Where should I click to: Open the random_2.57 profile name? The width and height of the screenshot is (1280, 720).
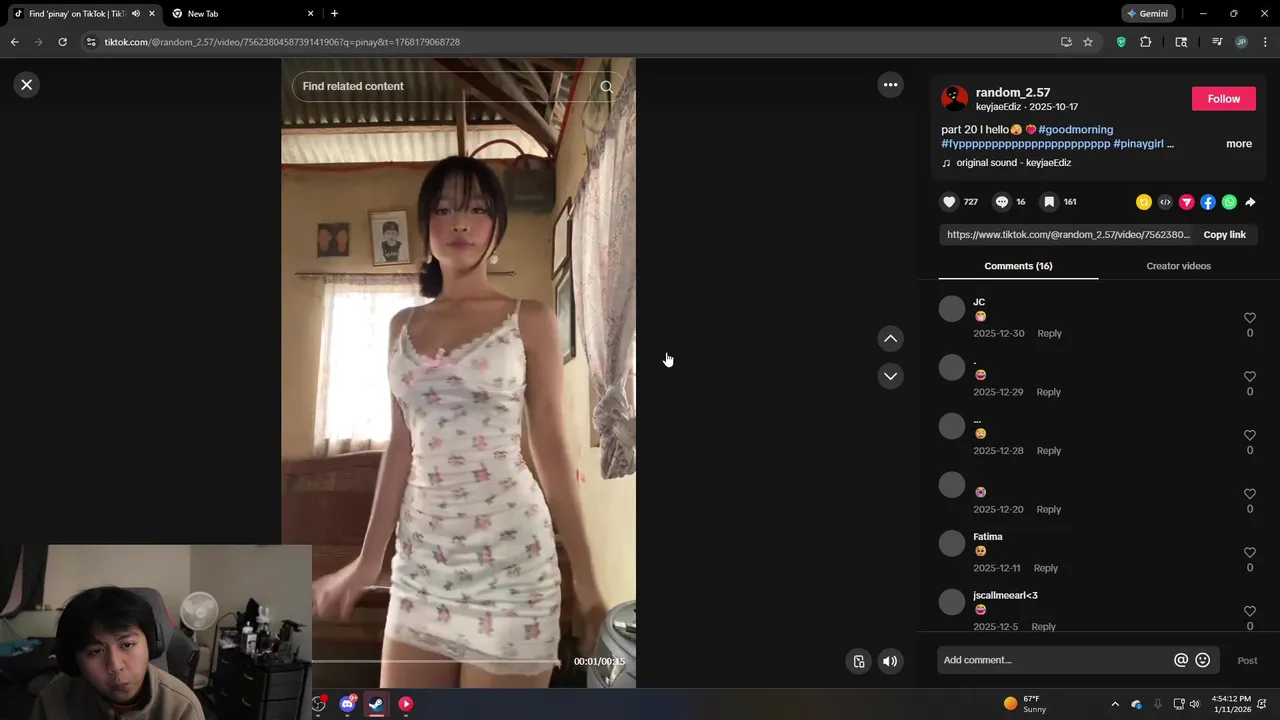click(x=1013, y=92)
